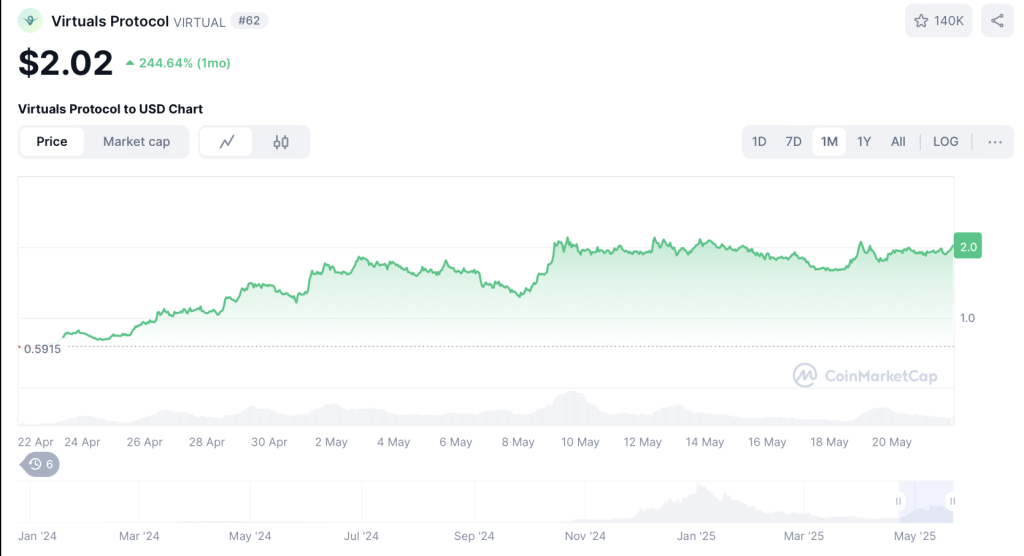Image resolution: width=1024 pixels, height=556 pixels.
Task: Choose the 7D time range
Action: coord(793,142)
